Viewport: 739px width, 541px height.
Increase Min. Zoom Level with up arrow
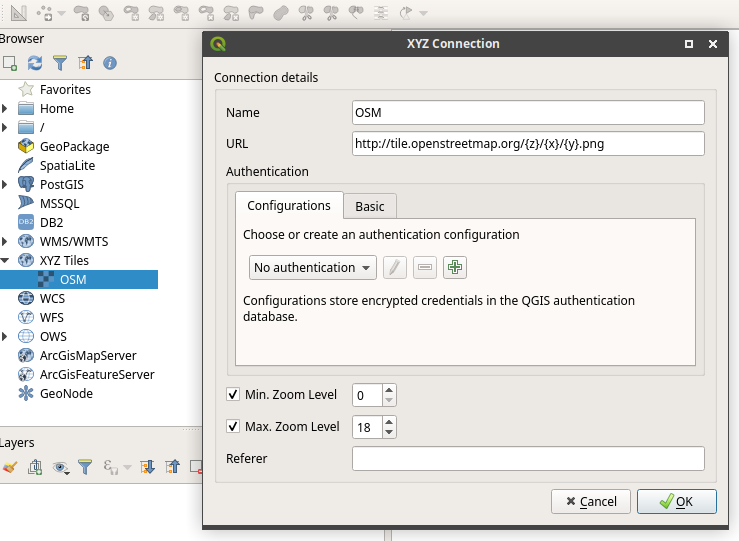pyautogui.click(x=389, y=390)
